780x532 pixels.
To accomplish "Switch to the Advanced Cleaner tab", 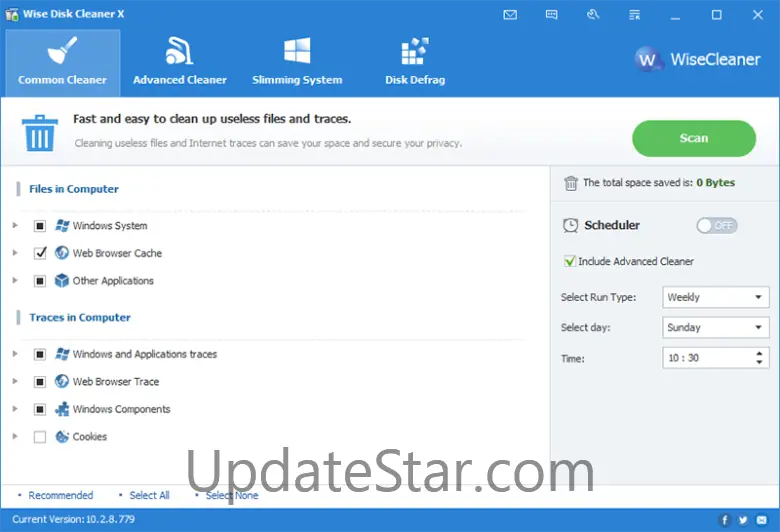I will 180,63.
